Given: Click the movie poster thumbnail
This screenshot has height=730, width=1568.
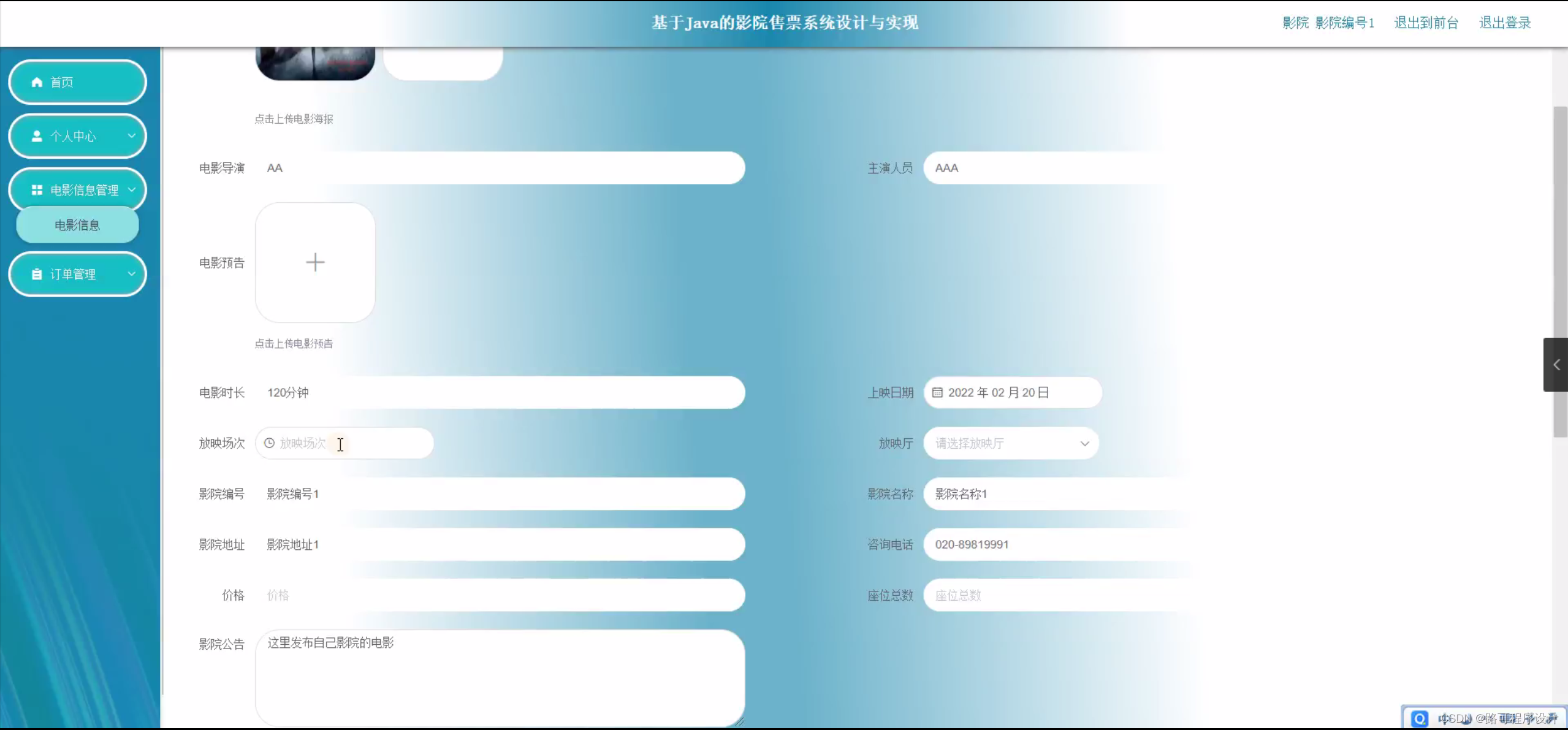Looking at the screenshot, I should pos(315,63).
